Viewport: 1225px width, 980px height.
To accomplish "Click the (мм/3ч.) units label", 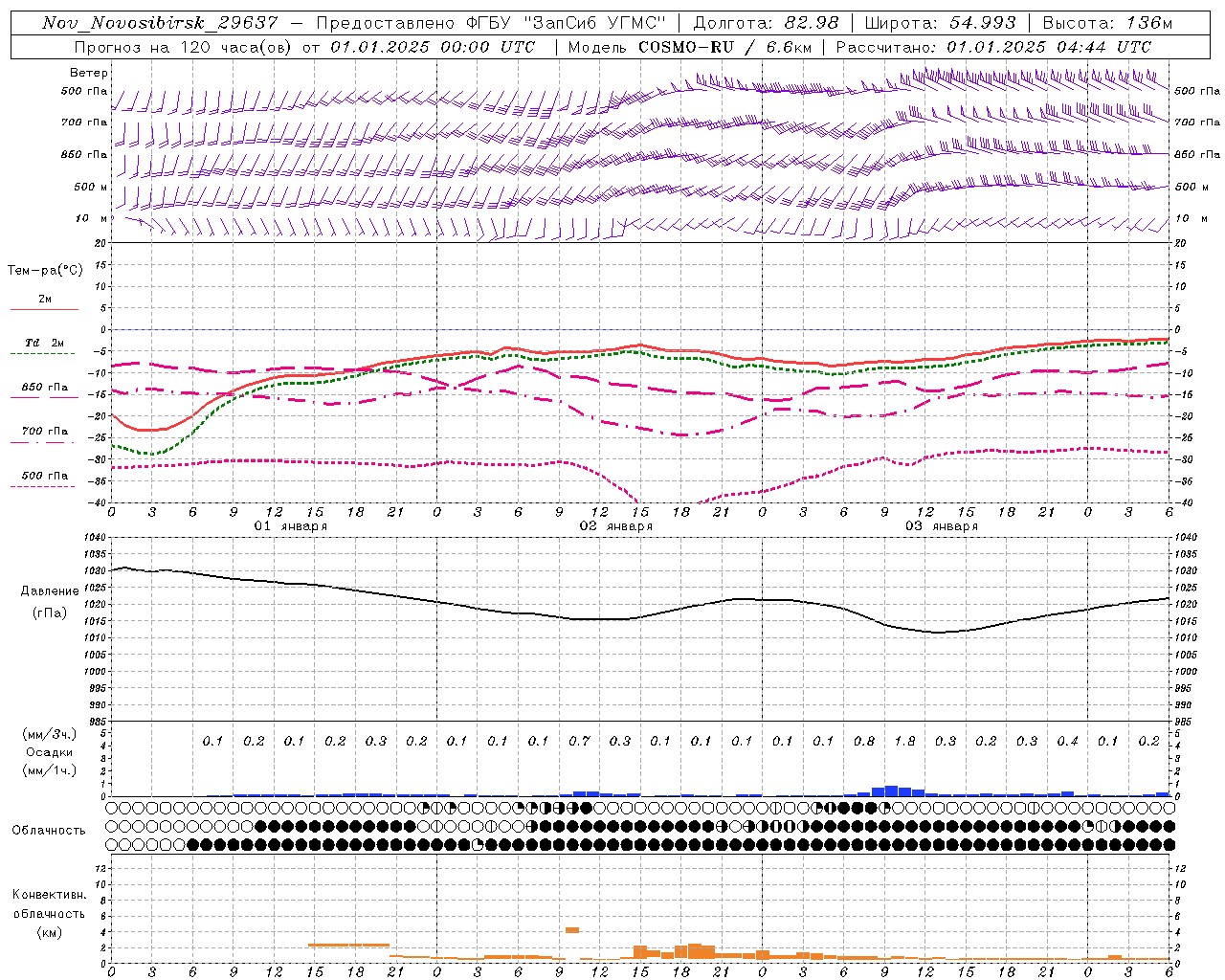I will [x=49, y=734].
